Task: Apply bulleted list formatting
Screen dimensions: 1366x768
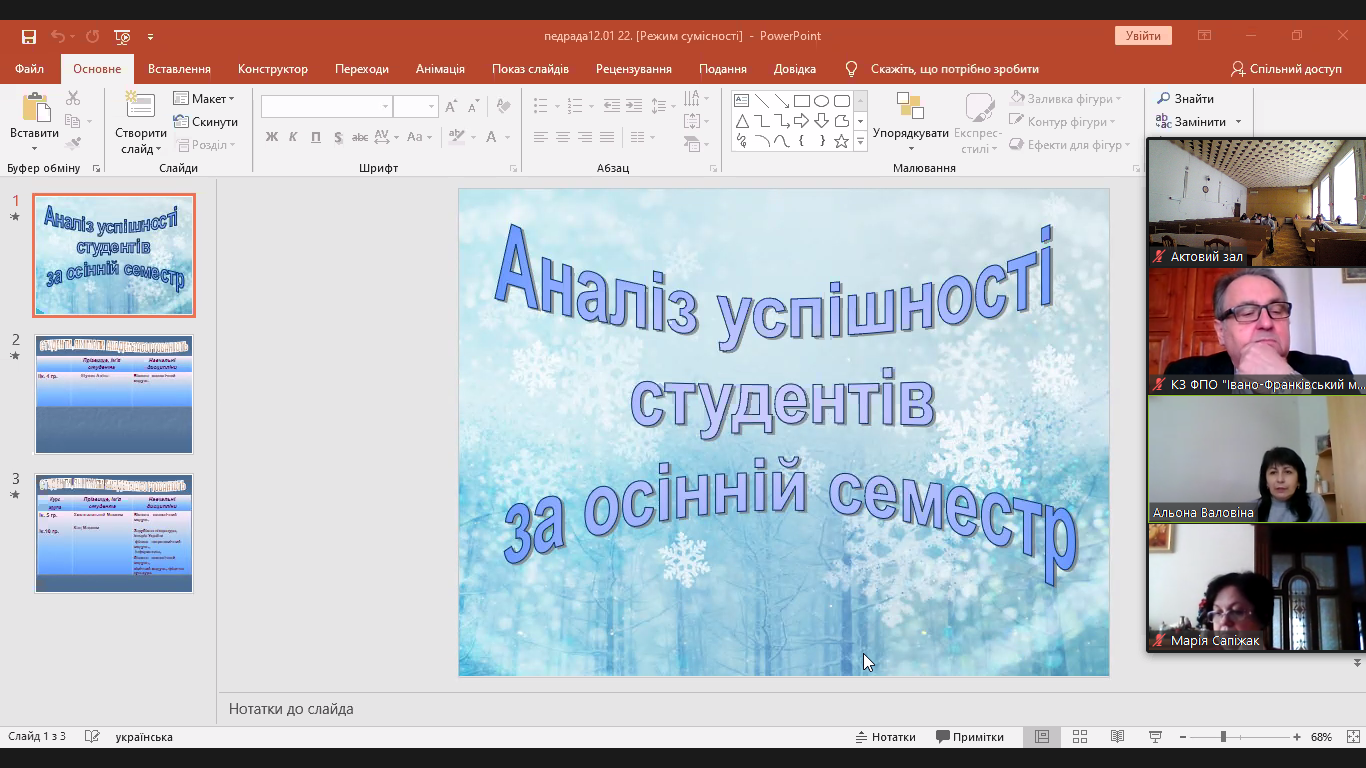Action: [540, 104]
